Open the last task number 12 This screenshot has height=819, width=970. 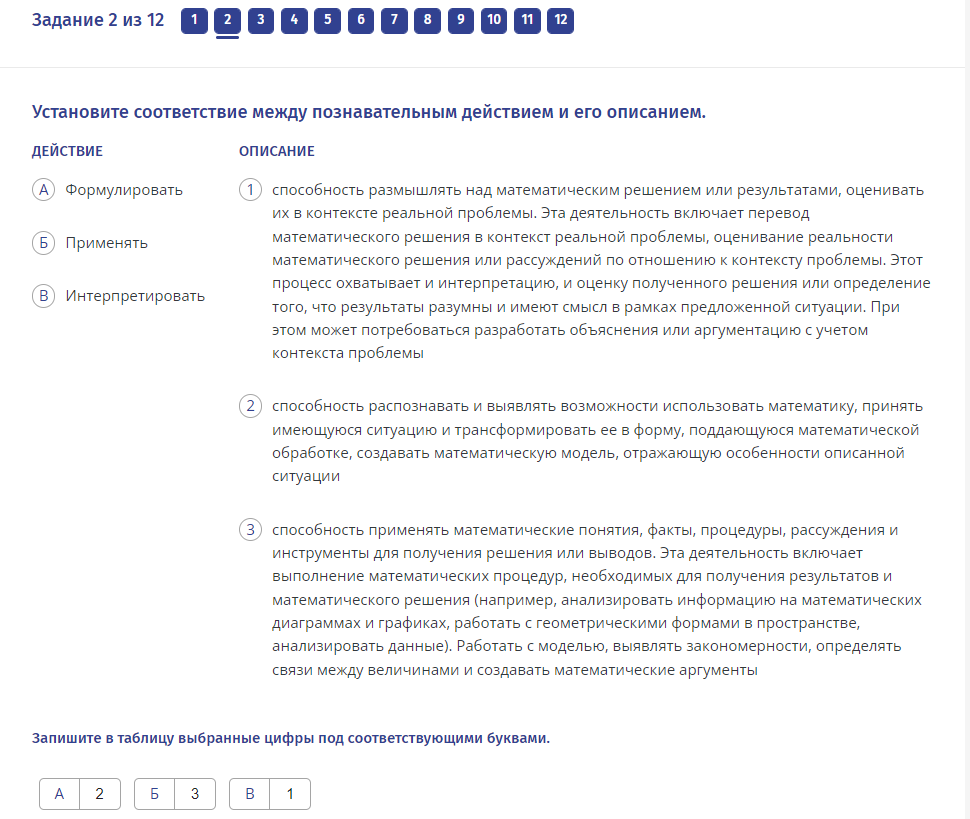pyautogui.click(x=561, y=20)
